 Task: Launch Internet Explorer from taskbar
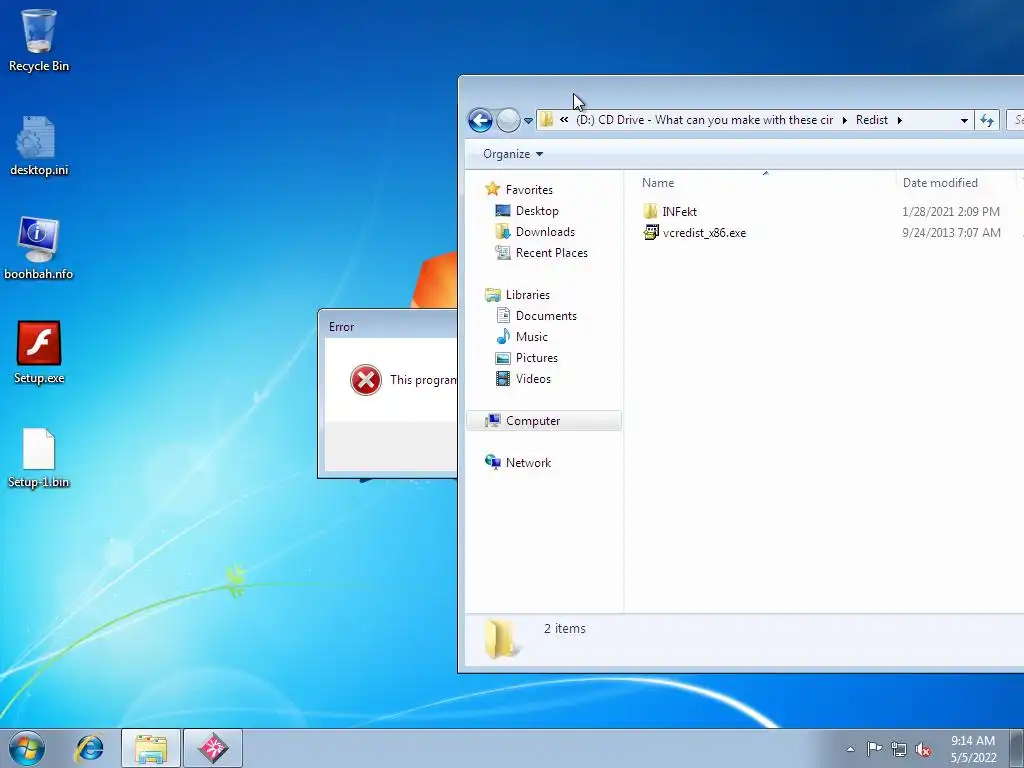click(89, 748)
